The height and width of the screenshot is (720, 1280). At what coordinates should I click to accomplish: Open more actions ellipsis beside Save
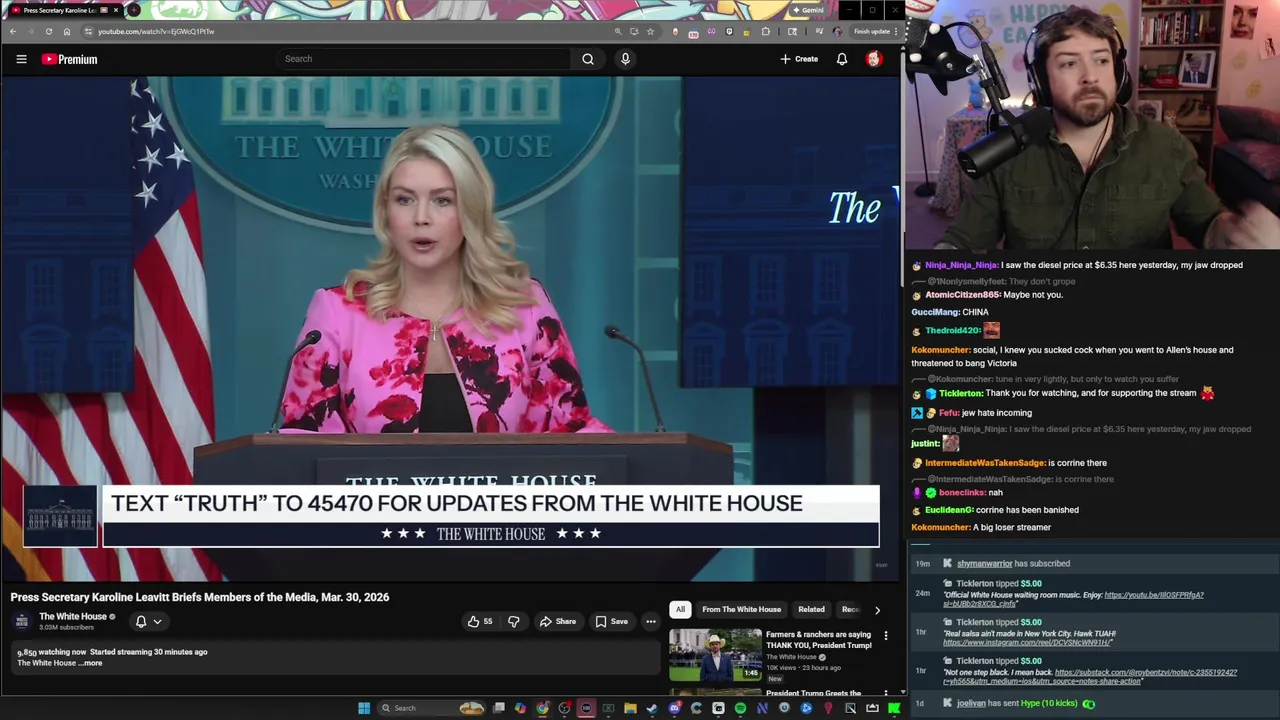pyautogui.click(x=650, y=621)
